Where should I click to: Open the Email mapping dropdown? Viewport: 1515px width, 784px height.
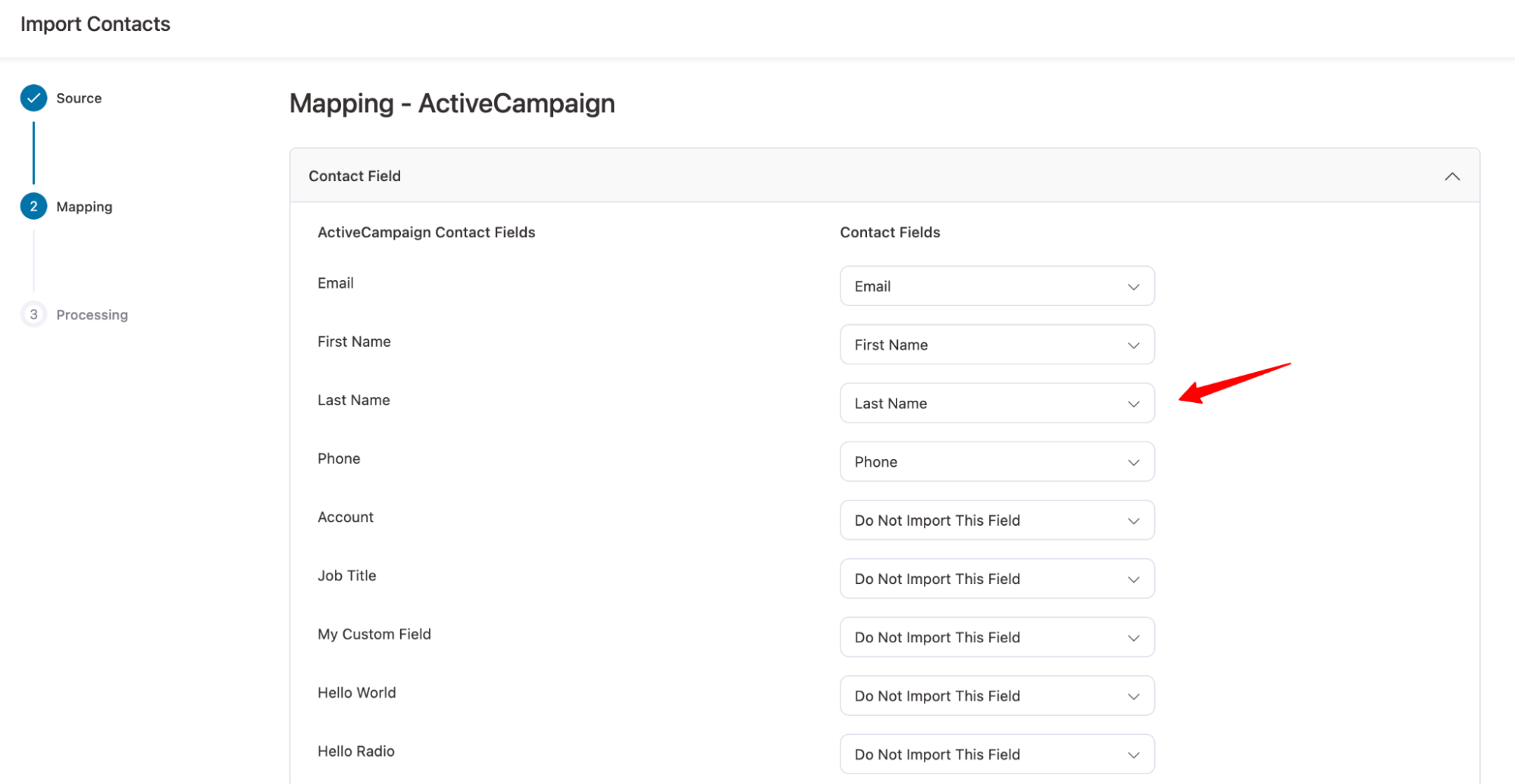pos(996,286)
